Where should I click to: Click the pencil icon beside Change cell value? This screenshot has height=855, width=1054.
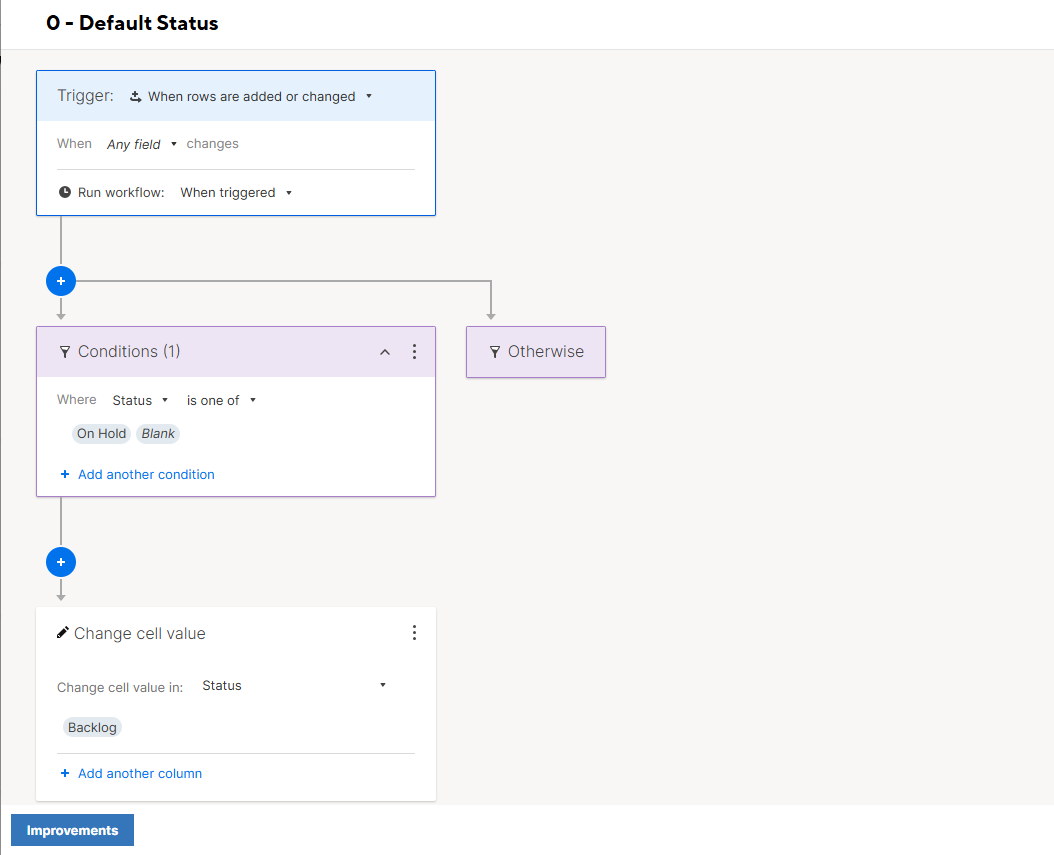[x=63, y=633]
